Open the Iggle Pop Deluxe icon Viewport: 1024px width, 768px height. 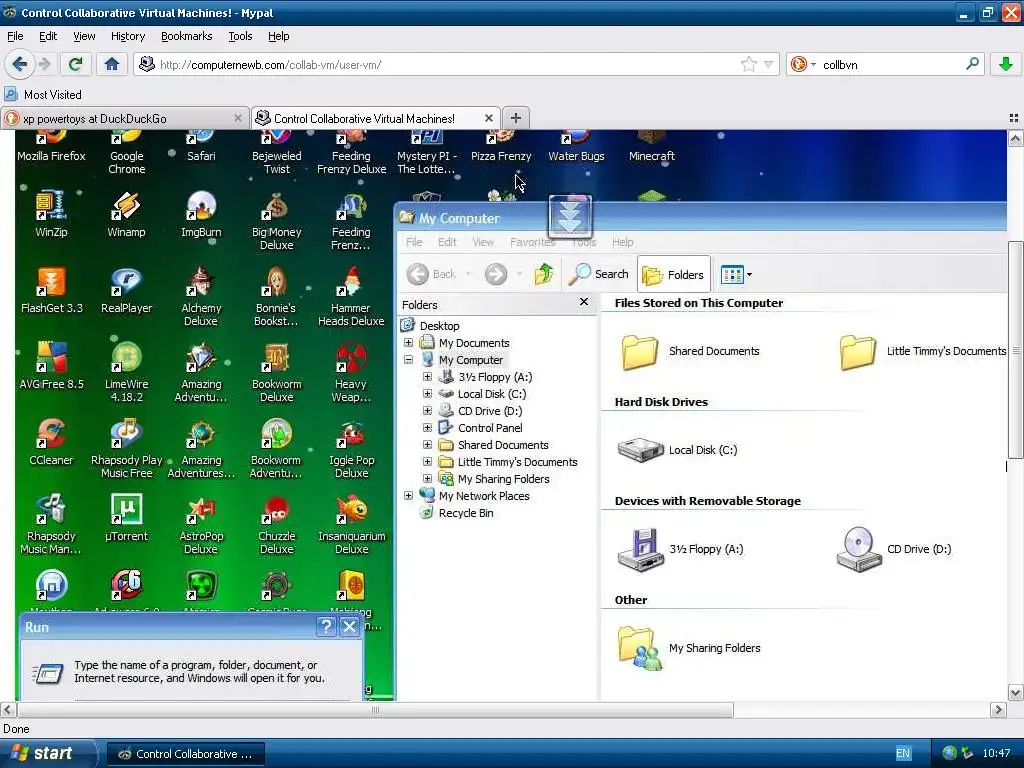(351, 449)
